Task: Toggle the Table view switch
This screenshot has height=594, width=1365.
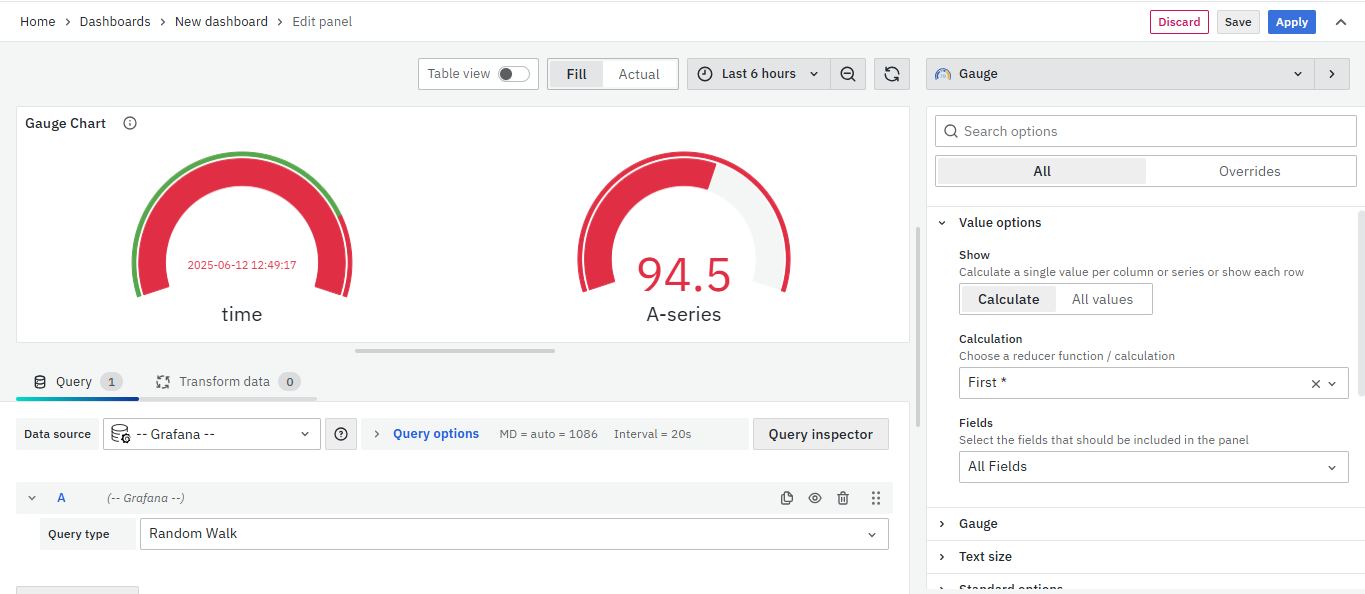Action: click(514, 74)
